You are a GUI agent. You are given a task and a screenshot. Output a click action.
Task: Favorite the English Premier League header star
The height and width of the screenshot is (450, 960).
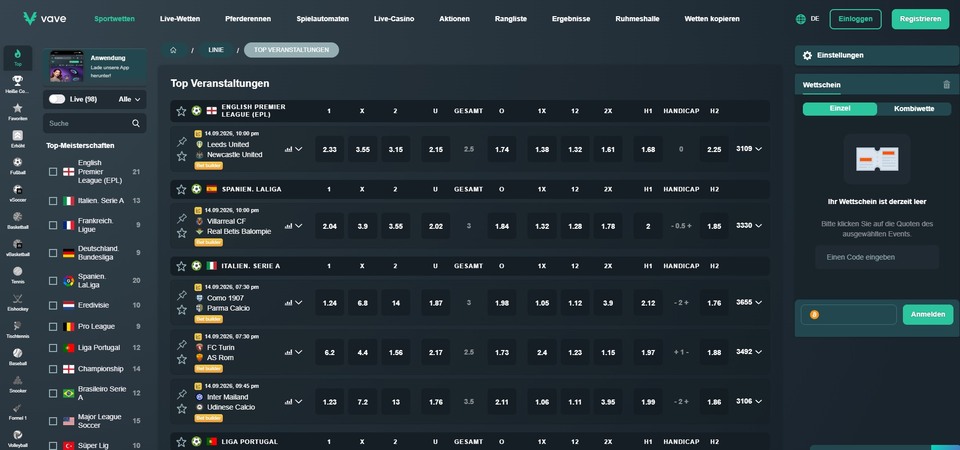pyautogui.click(x=181, y=111)
